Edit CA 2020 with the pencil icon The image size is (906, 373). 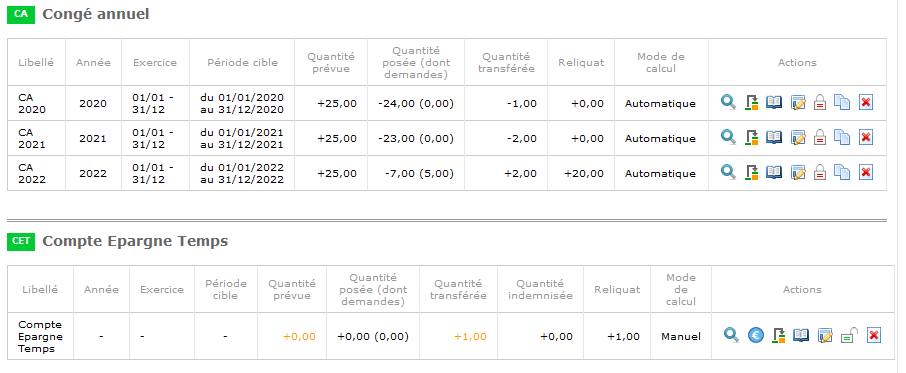pyautogui.click(x=798, y=103)
